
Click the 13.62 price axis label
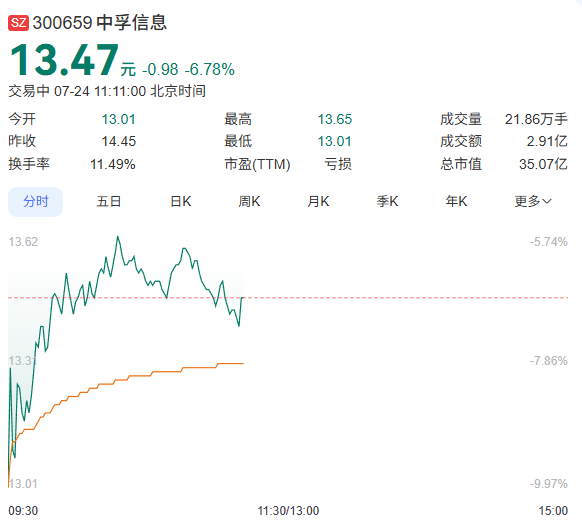point(23,242)
